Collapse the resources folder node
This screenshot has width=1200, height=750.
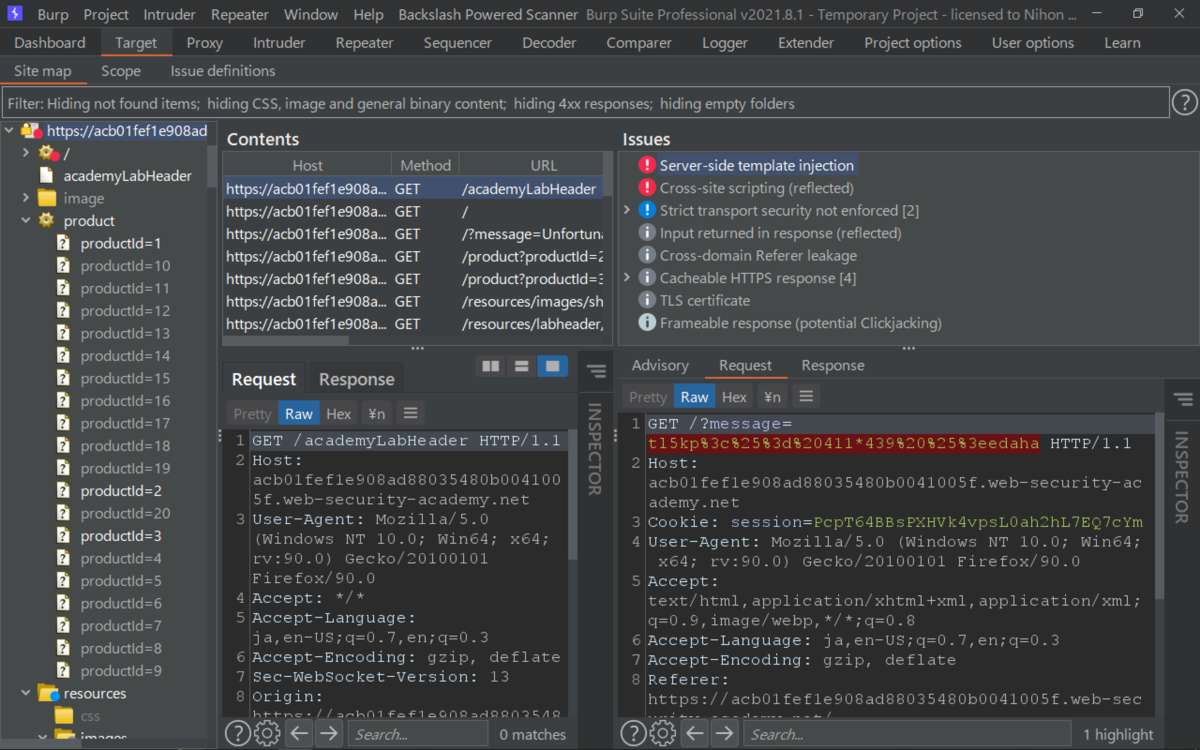(x=26, y=693)
